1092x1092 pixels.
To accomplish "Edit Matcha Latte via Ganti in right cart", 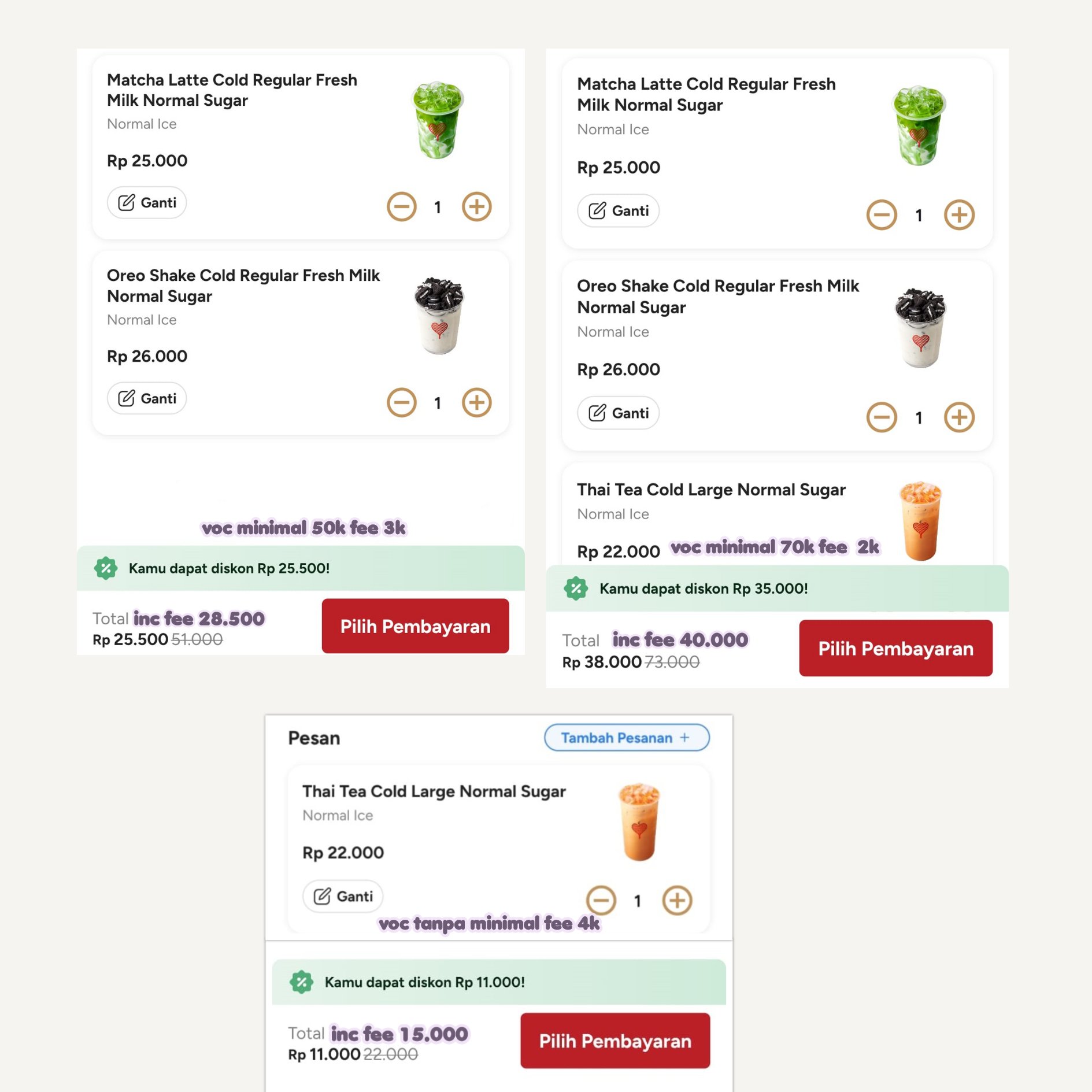I will pyautogui.click(x=618, y=211).
